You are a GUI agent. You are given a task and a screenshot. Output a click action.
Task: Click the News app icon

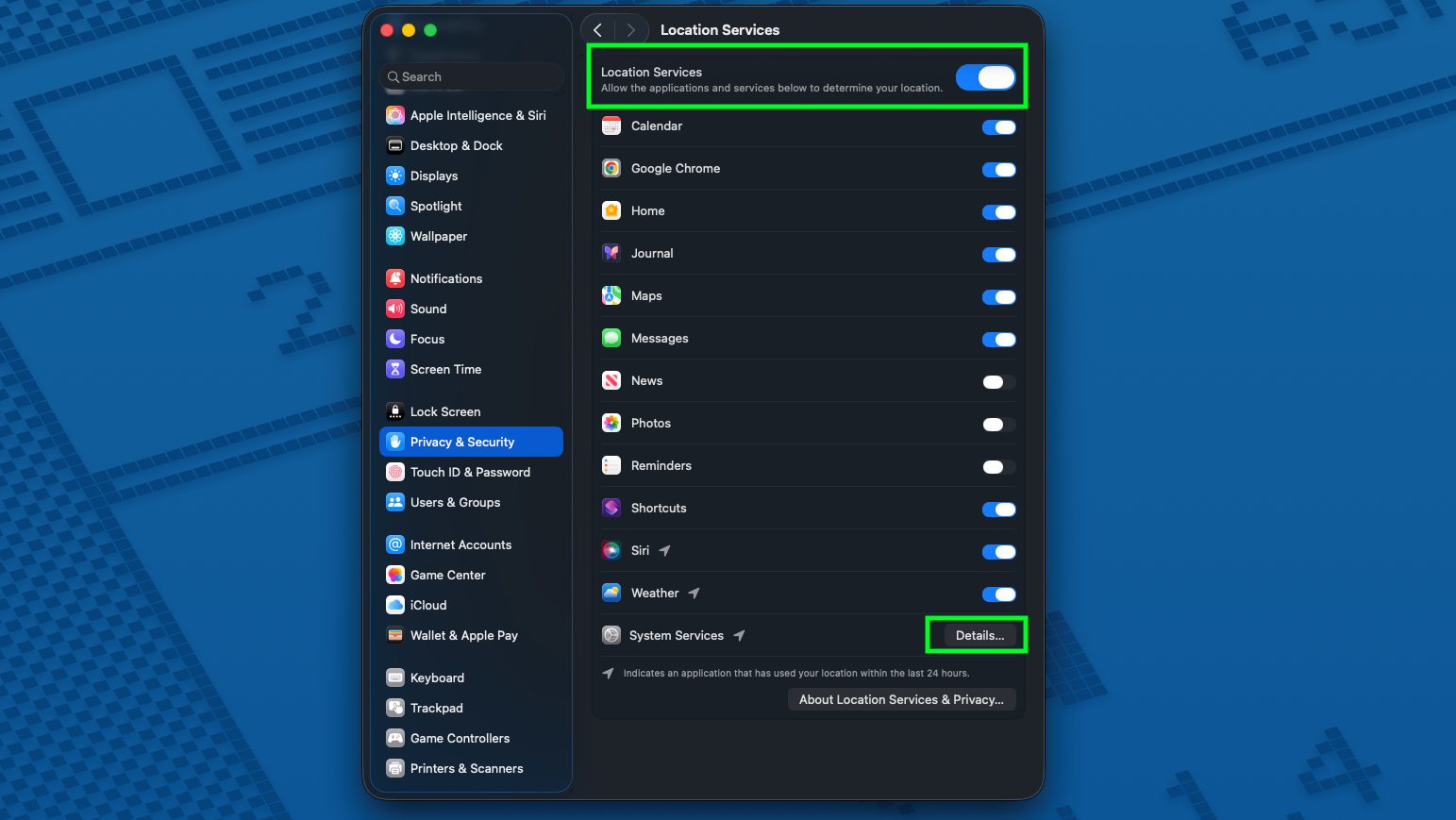[x=611, y=380]
